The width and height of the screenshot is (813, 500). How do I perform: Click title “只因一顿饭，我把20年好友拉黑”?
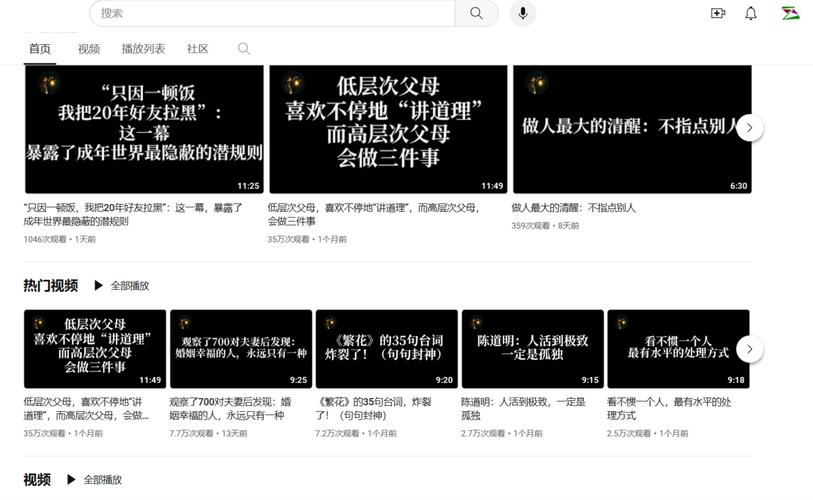(133, 214)
